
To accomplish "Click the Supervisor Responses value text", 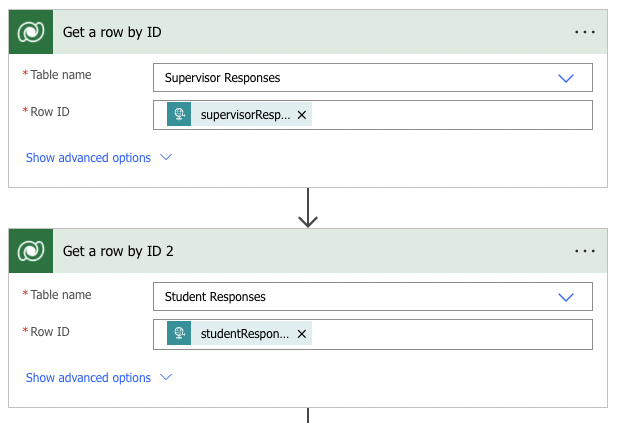I will click(x=222, y=78).
